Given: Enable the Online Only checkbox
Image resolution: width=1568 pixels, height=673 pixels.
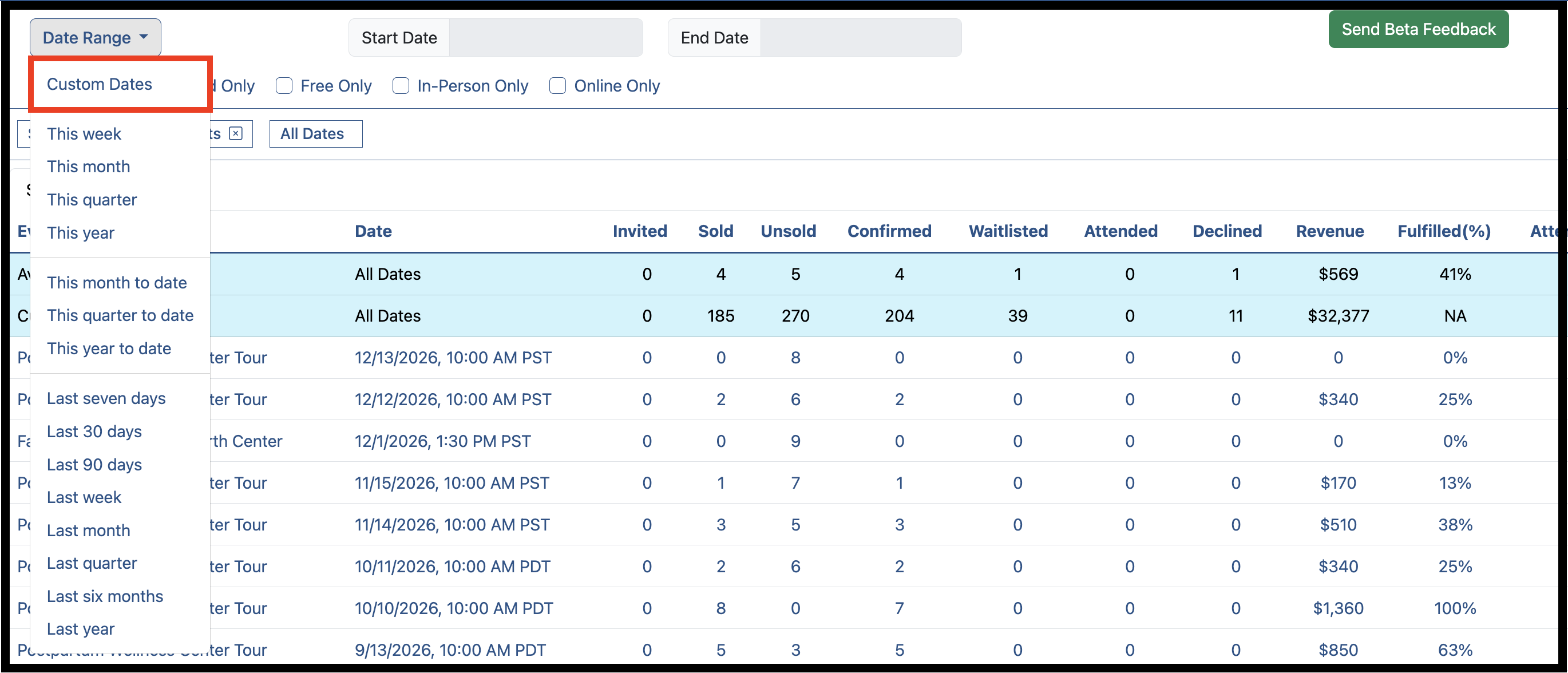Looking at the screenshot, I should pyautogui.click(x=557, y=86).
